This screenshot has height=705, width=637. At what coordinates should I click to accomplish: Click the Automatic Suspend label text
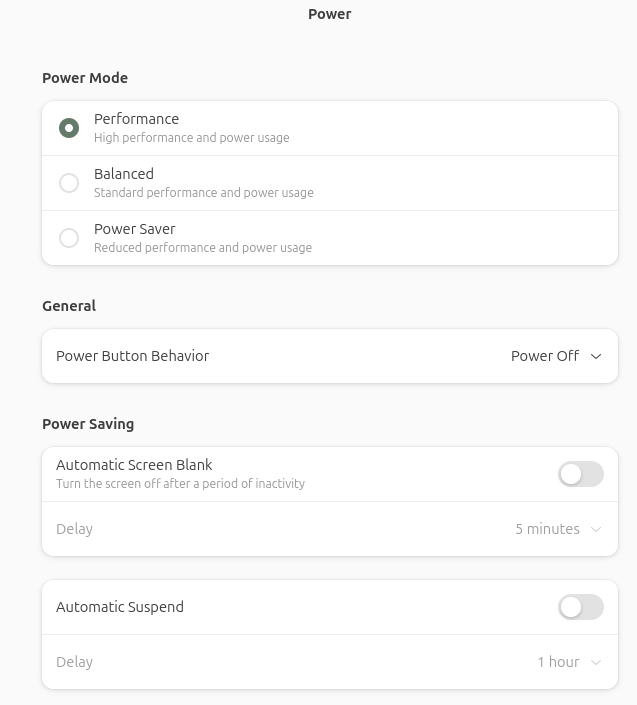click(120, 607)
